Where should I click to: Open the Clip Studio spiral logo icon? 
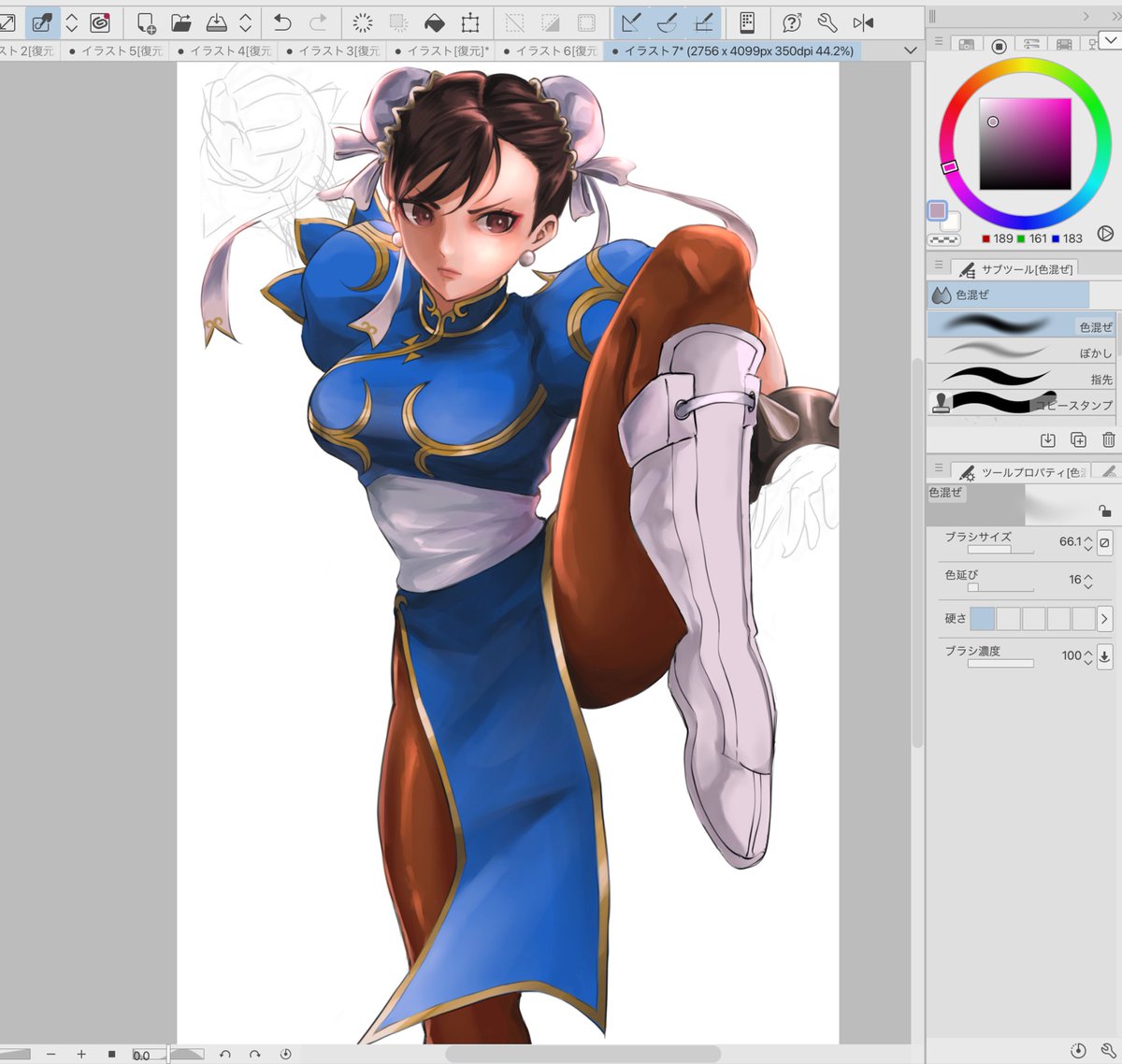pos(100,22)
